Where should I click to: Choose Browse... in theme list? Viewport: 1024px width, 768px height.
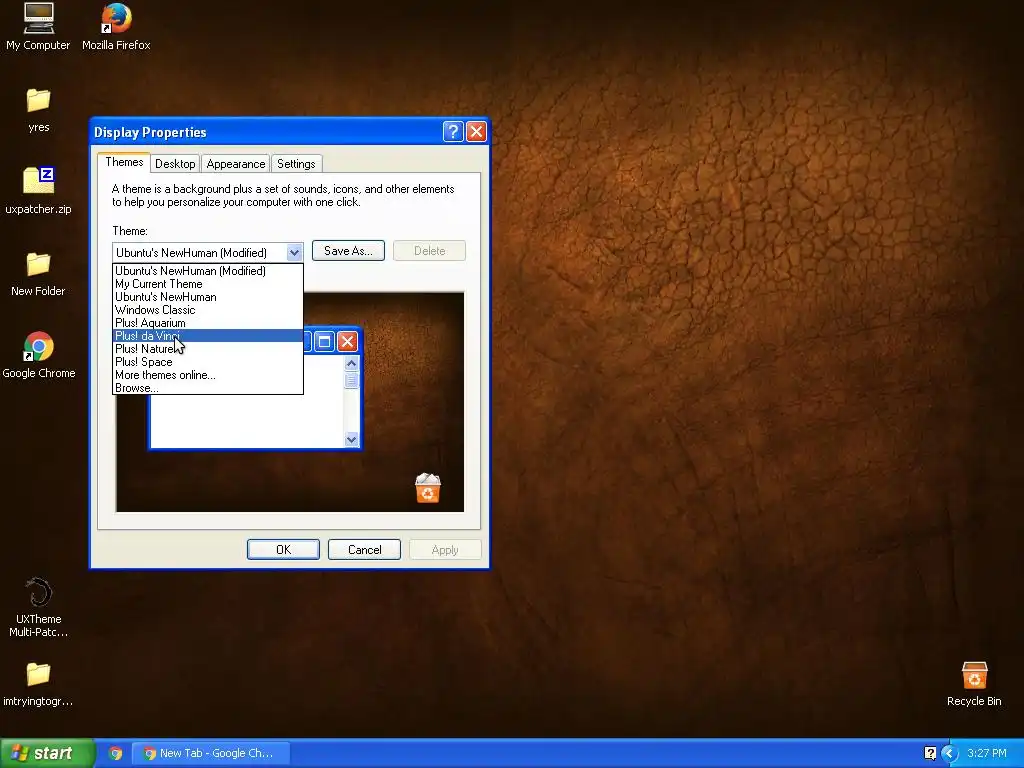tap(208, 388)
